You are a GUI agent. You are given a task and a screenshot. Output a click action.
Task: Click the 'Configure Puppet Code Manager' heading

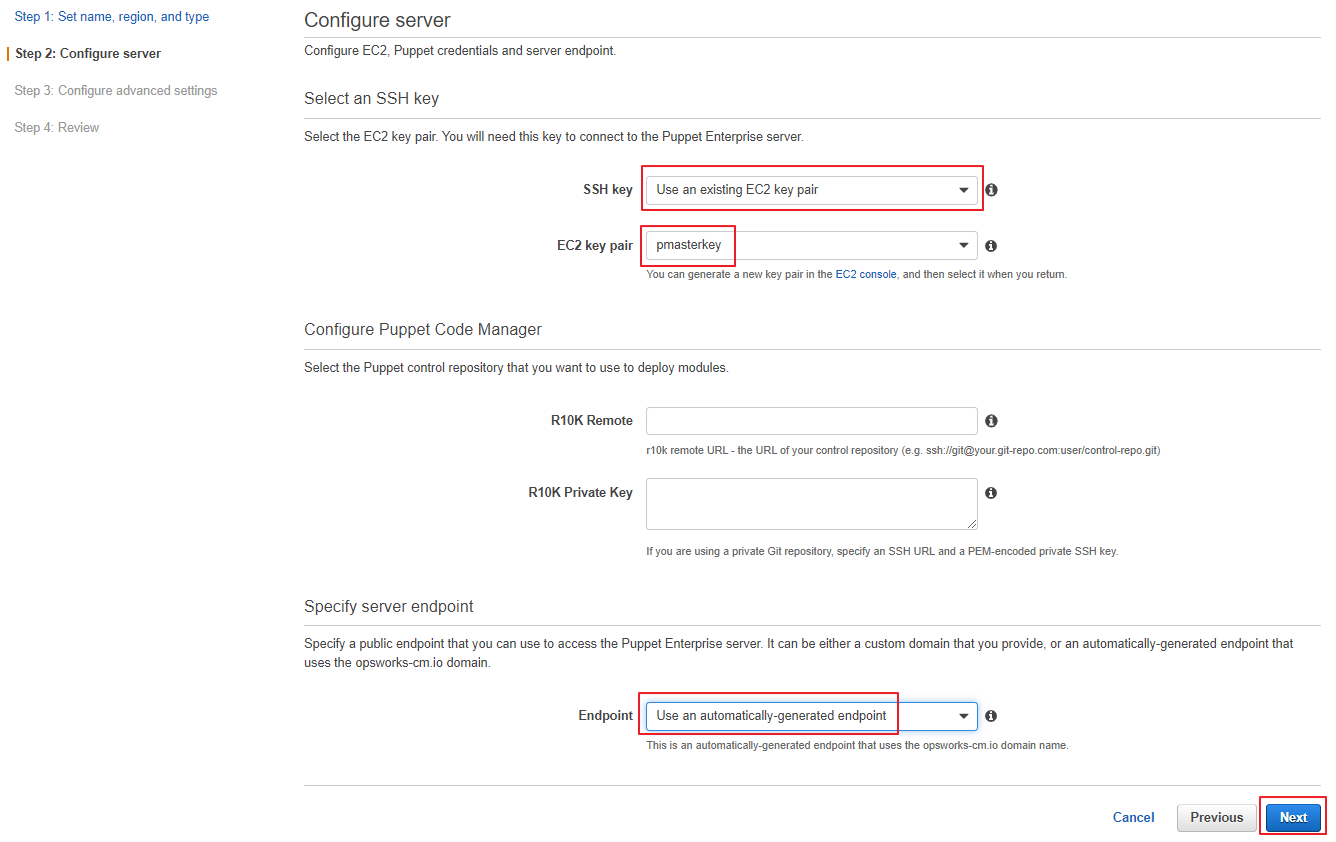point(423,329)
